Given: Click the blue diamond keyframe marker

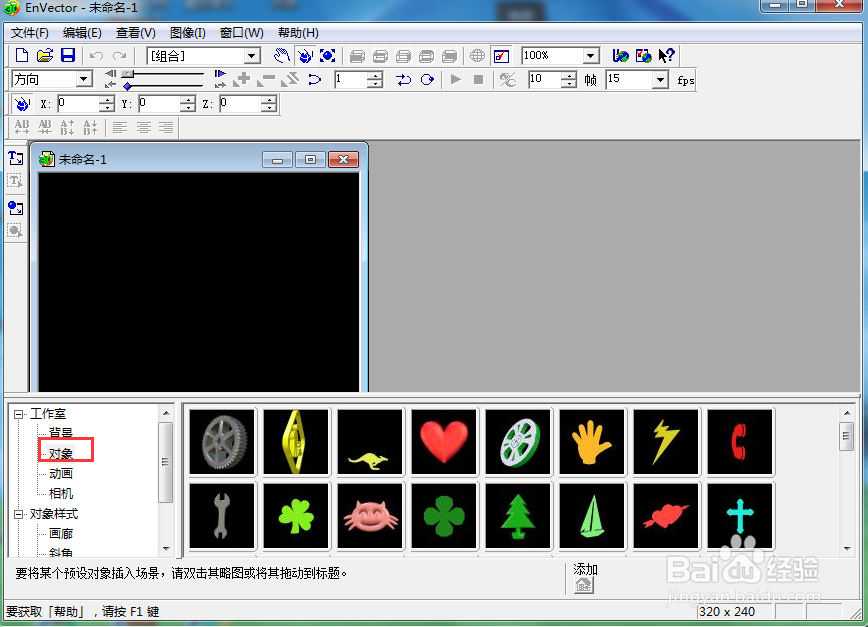Looking at the screenshot, I should (128, 86).
